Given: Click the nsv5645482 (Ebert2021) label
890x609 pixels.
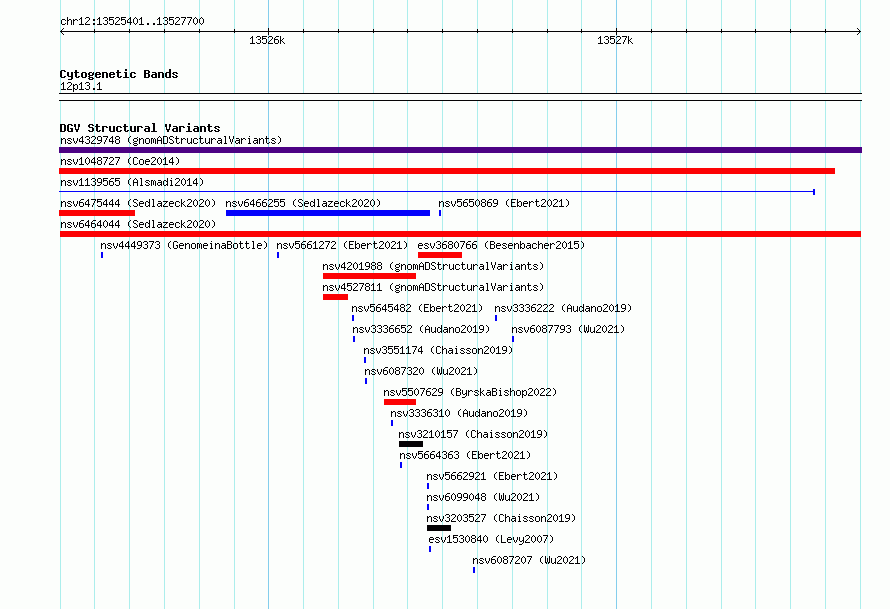Looking at the screenshot, I should point(417,308).
